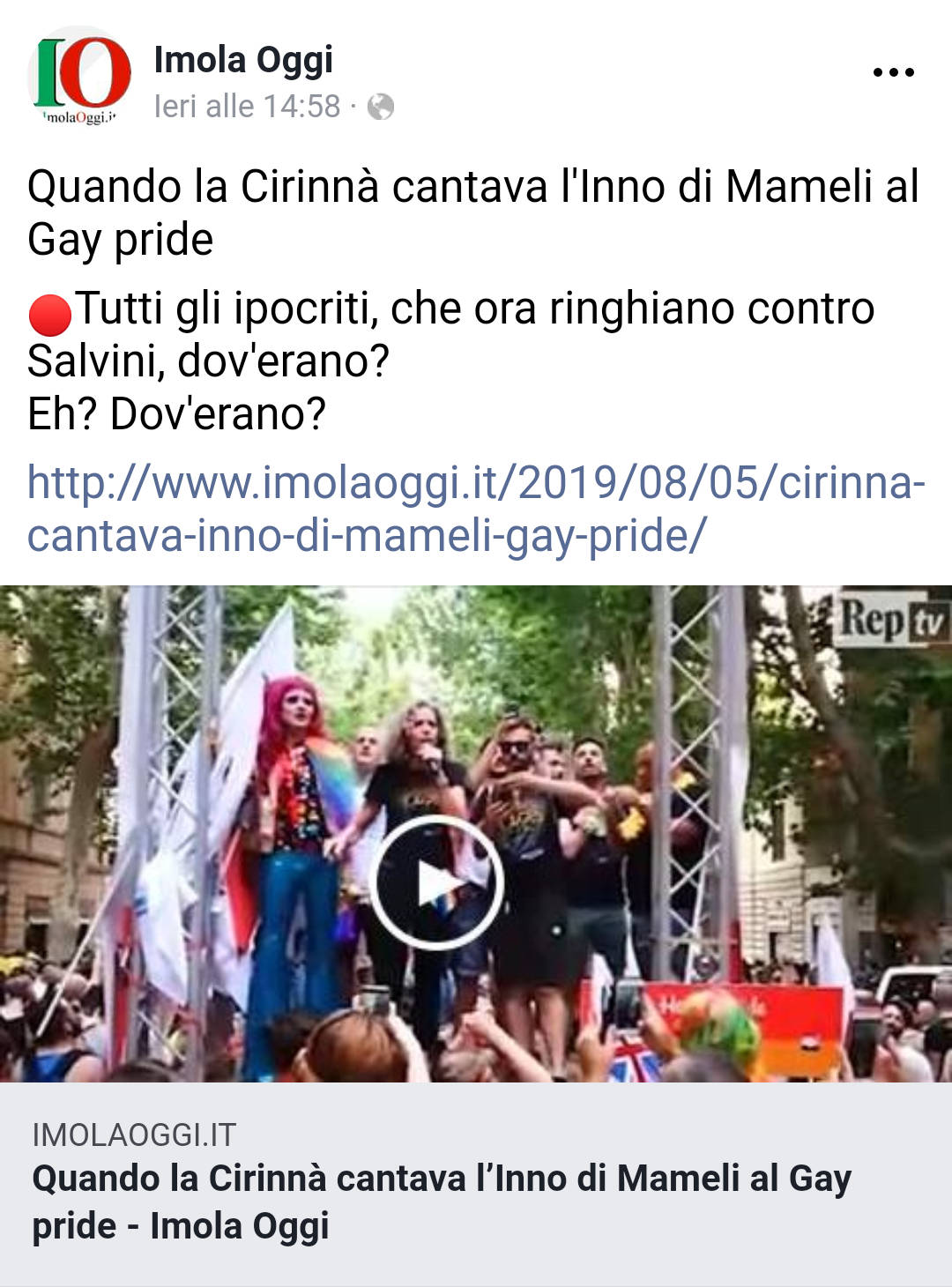This screenshot has width=952, height=1287.
Task: Follow the imolaoggi.it/2019/08/05 URL in the post
Action: point(476,483)
